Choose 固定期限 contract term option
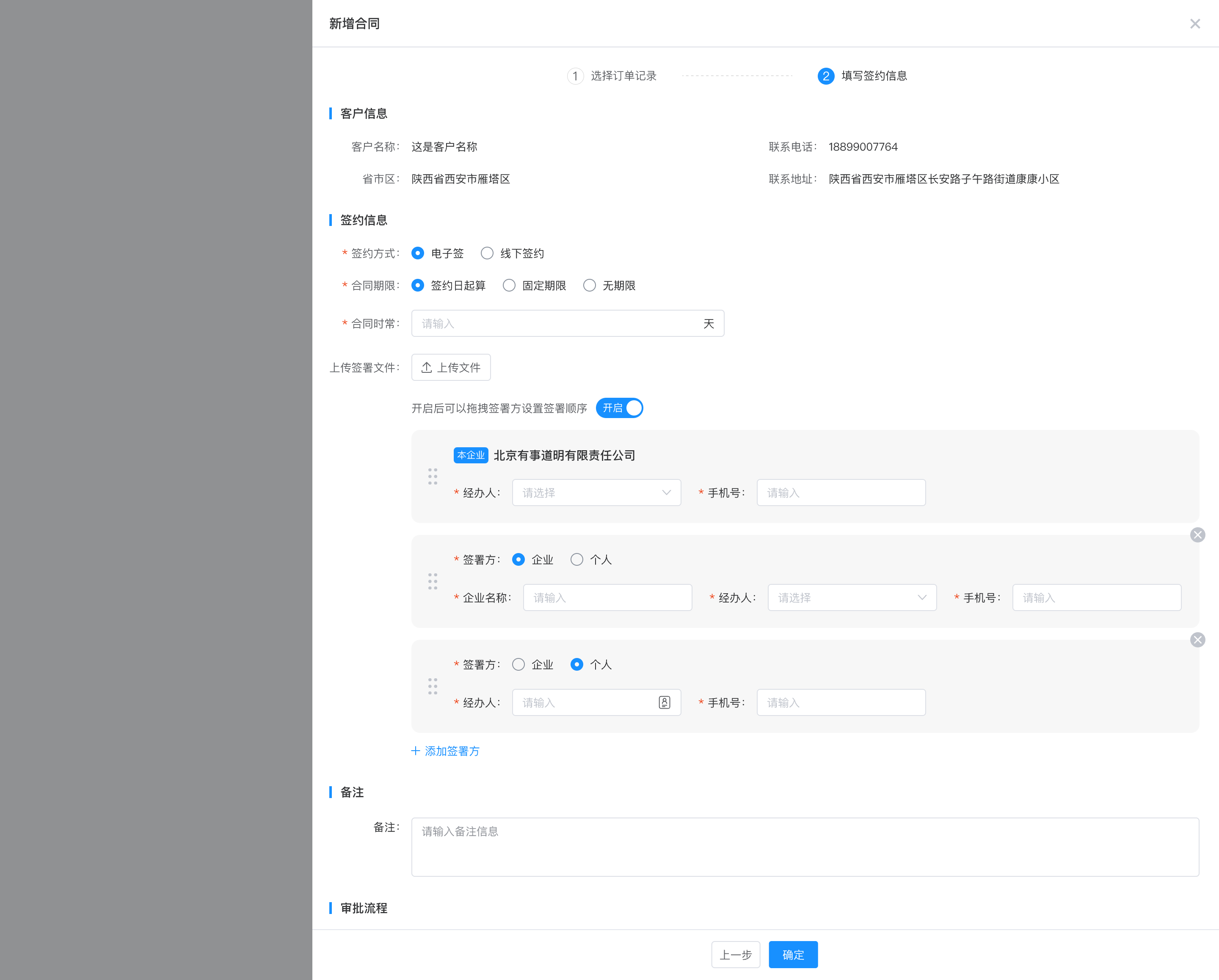The width and height of the screenshot is (1219, 980). point(509,285)
